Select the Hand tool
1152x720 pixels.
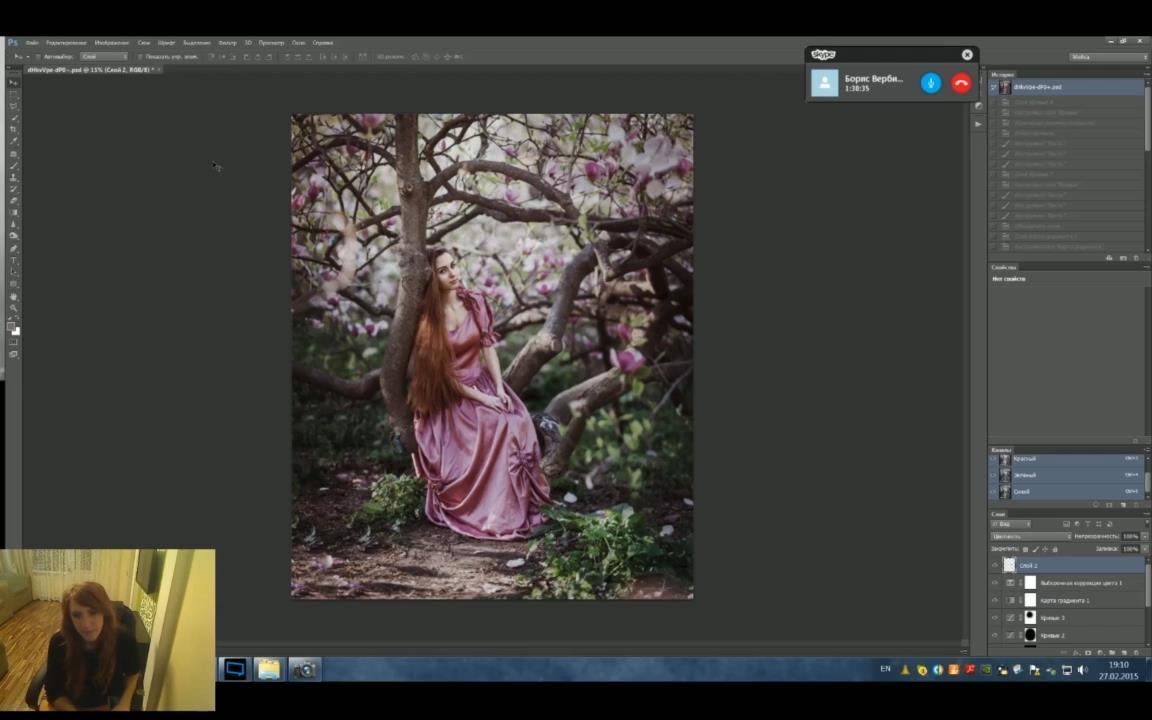(13, 296)
